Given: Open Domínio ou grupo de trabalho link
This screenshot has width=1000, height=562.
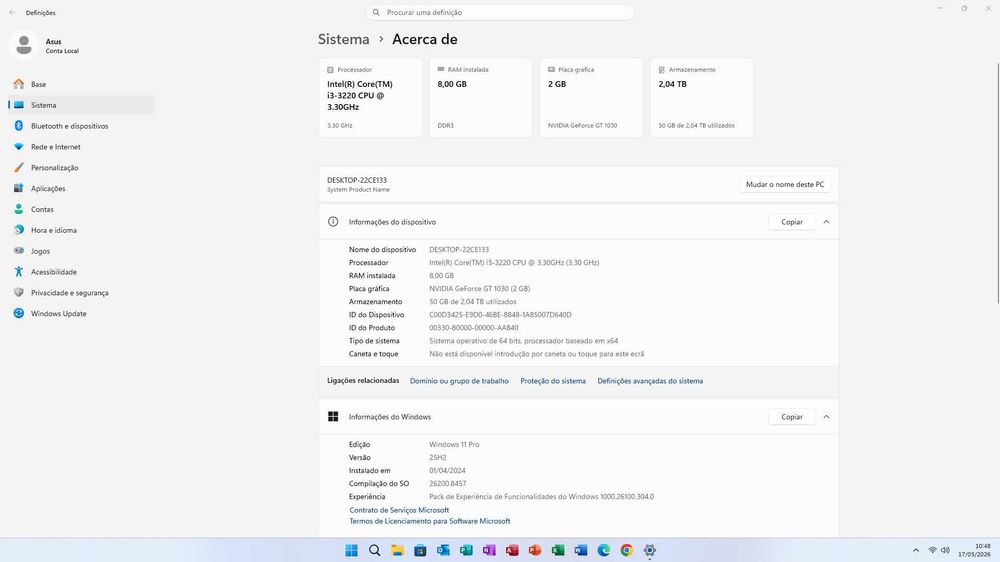Looking at the screenshot, I should point(459,381).
